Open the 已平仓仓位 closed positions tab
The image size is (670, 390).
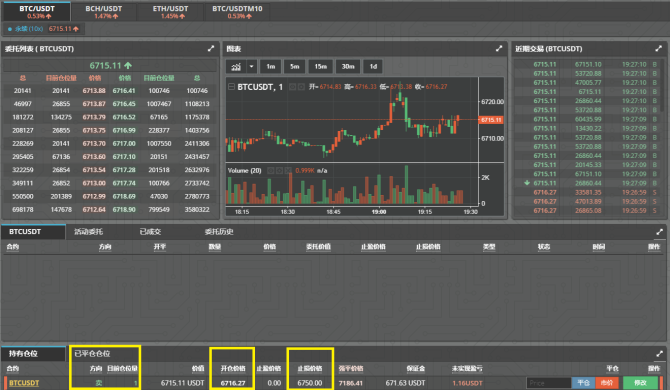(92, 354)
